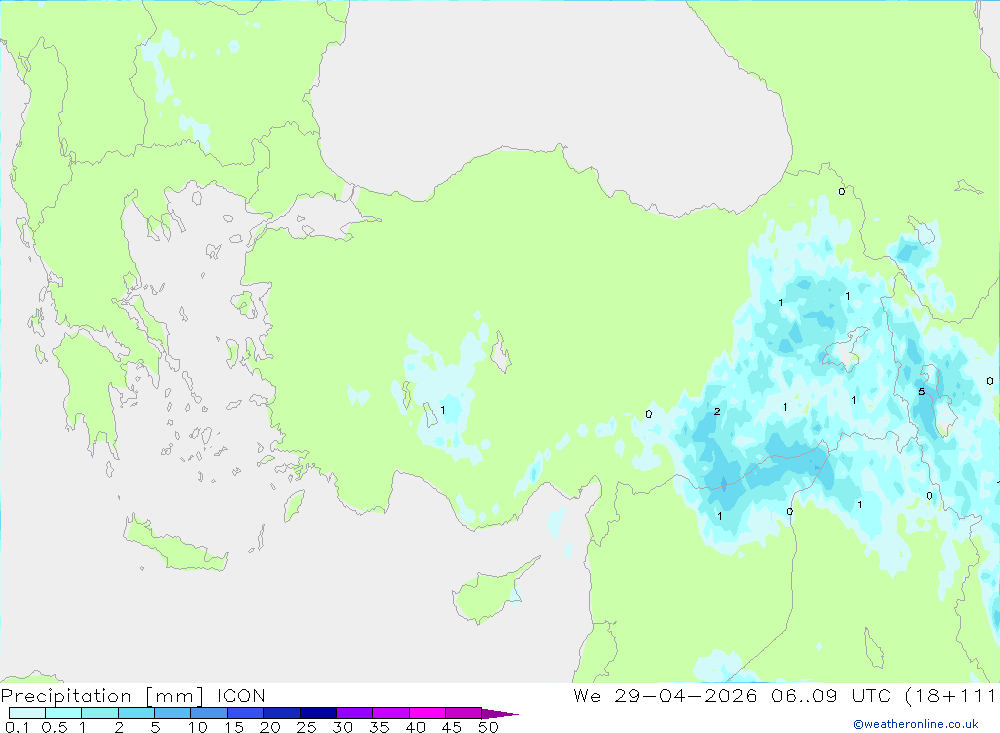Pick the 2–5 mm legend swatch
This screenshot has height=733, width=1000.
136,713
